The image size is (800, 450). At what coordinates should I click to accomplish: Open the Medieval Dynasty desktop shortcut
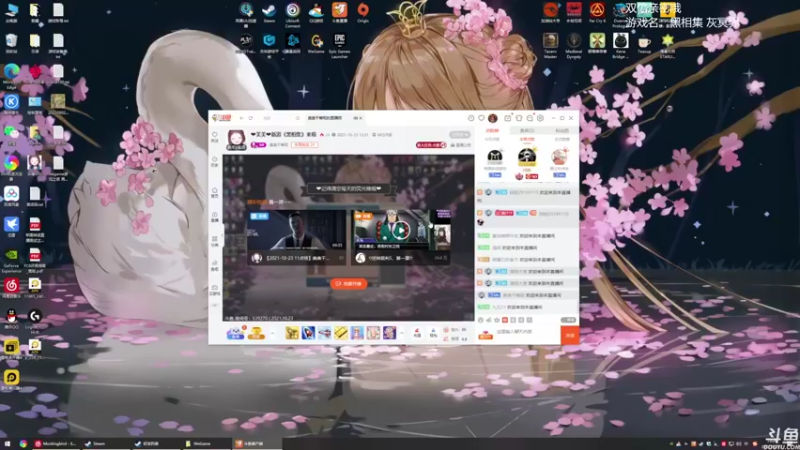pyautogui.click(x=573, y=46)
